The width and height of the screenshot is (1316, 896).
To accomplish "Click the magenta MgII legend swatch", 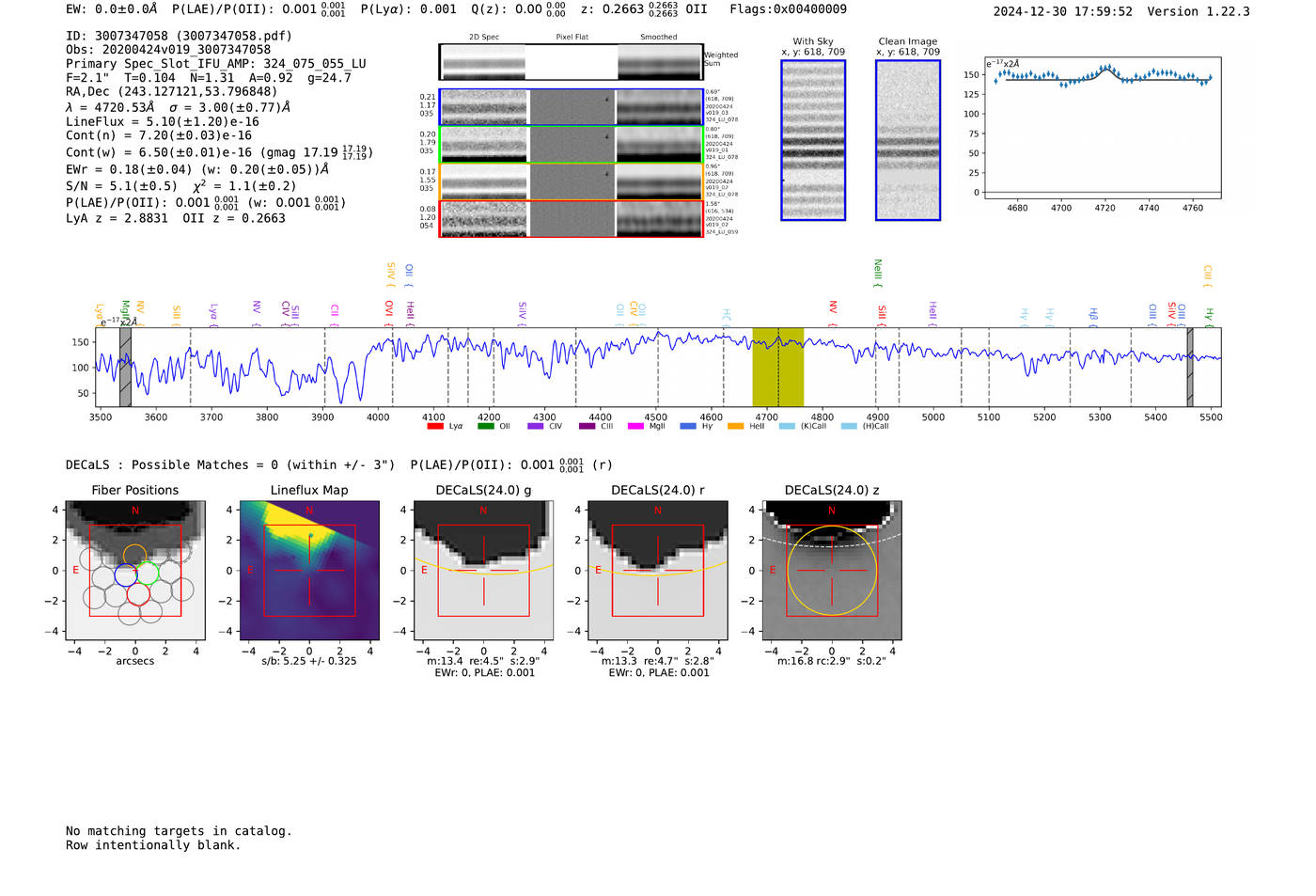I will click(x=635, y=426).
